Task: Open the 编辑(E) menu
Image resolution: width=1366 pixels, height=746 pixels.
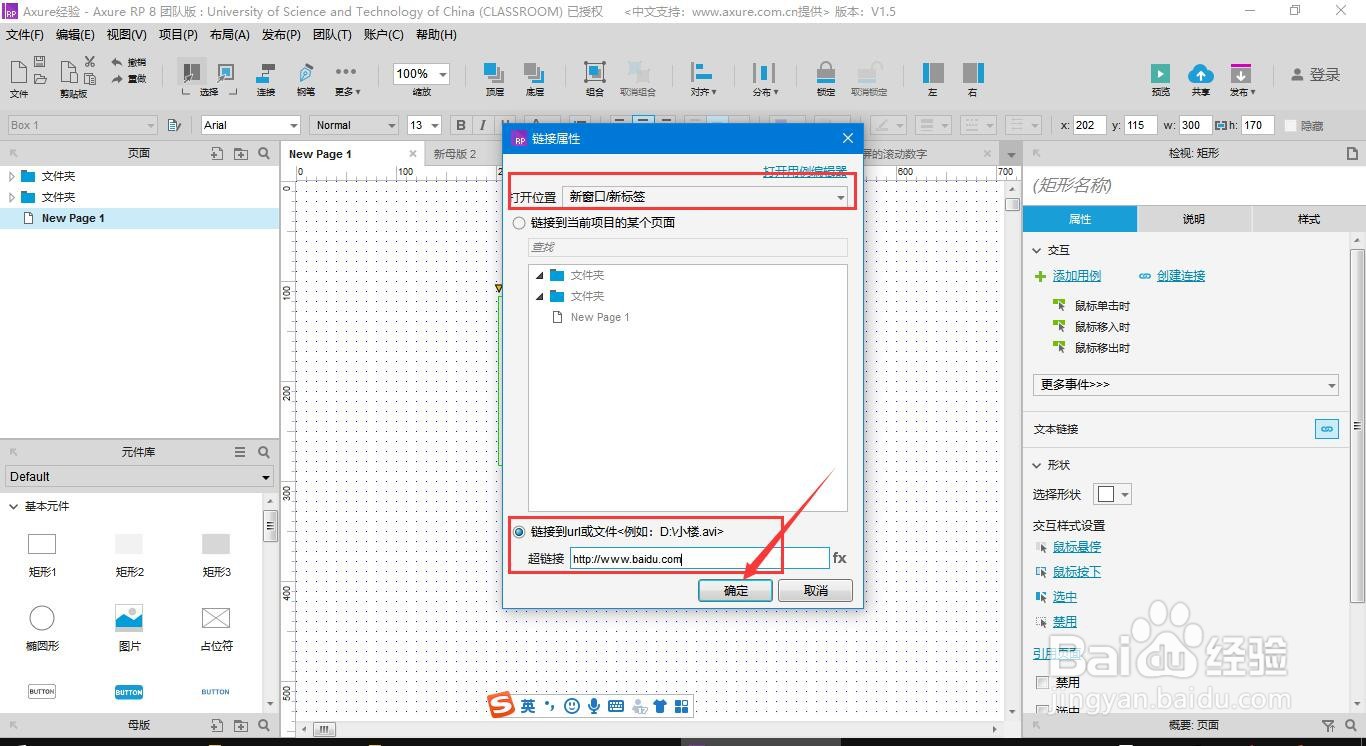Action: [75, 35]
